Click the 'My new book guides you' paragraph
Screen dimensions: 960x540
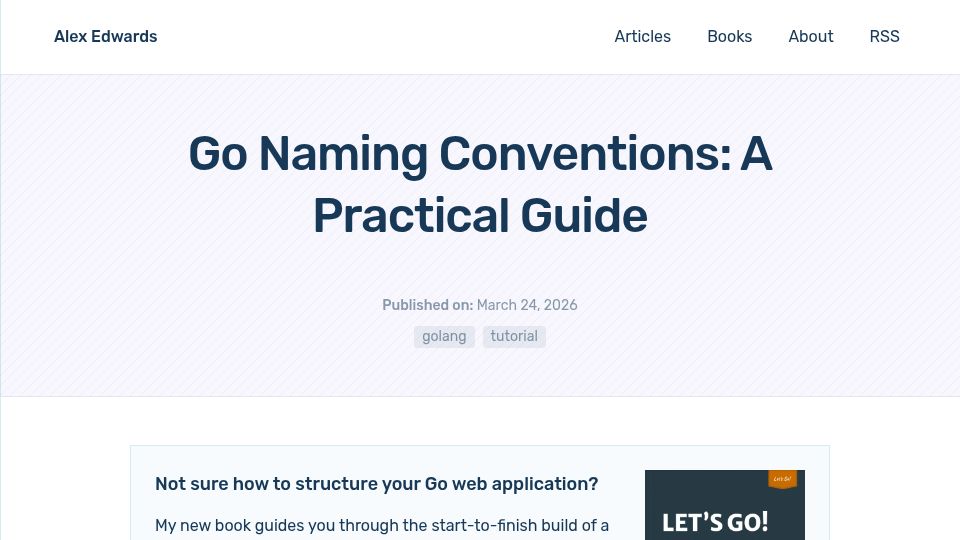tap(382, 526)
